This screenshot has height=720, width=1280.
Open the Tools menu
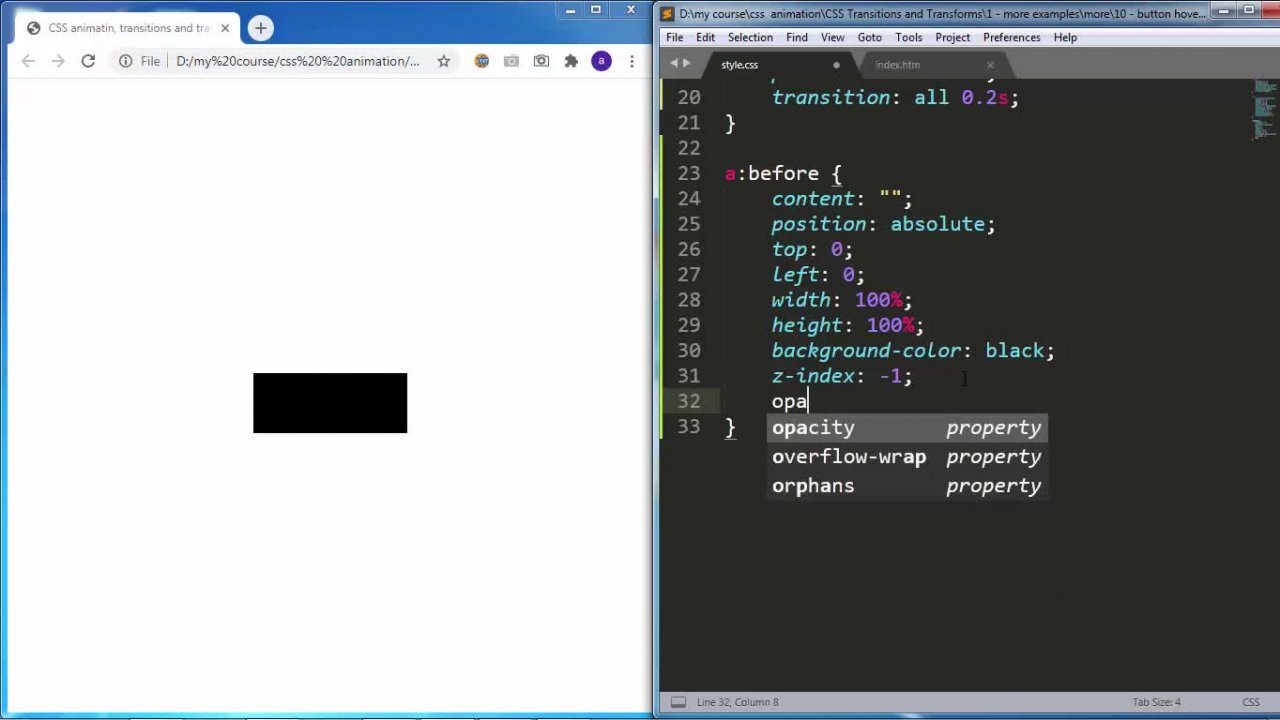(x=908, y=37)
